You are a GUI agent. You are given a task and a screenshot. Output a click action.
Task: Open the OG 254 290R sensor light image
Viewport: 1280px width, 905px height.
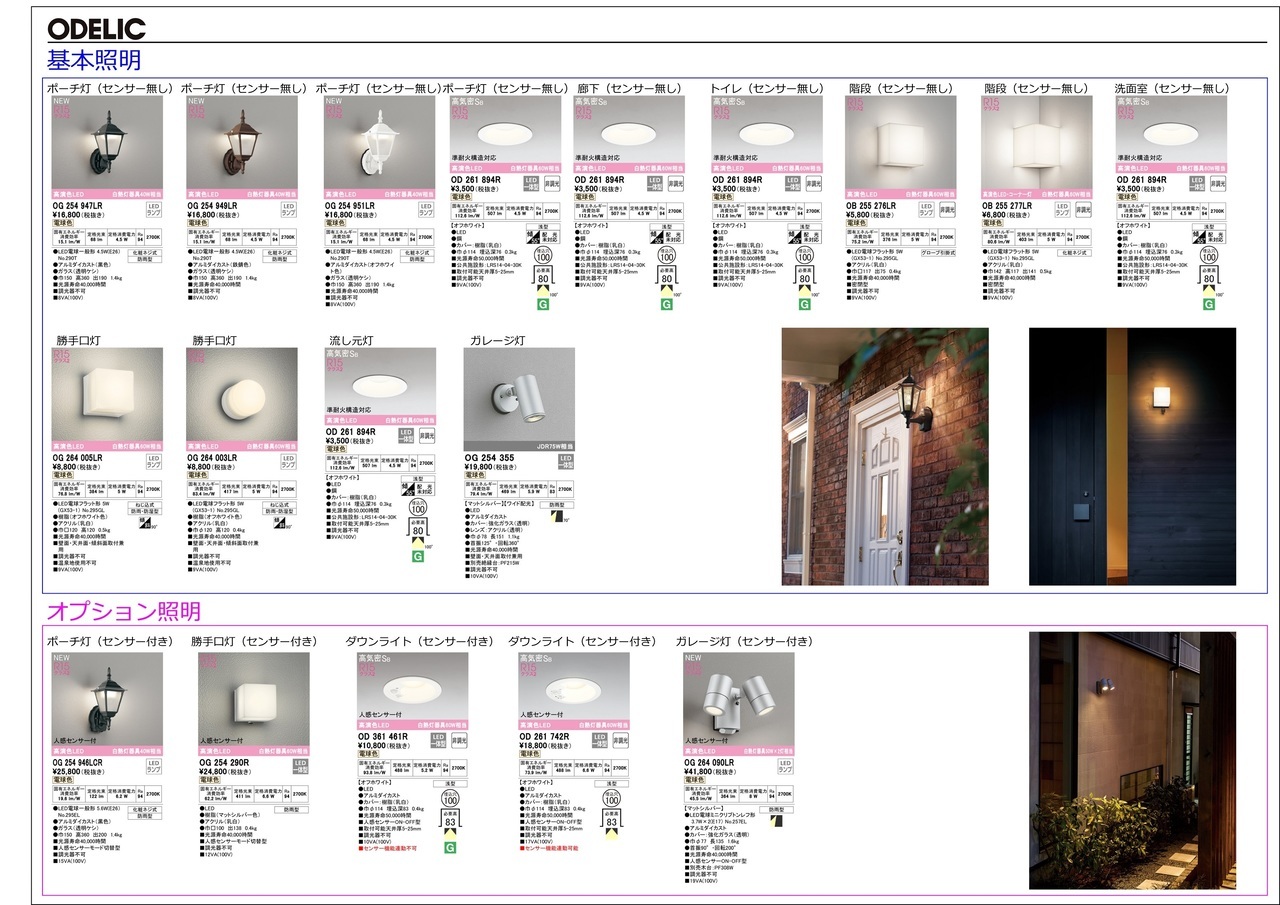tap(254, 704)
